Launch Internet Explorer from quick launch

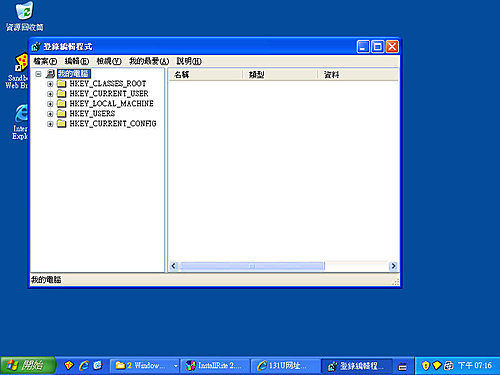(84, 365)
